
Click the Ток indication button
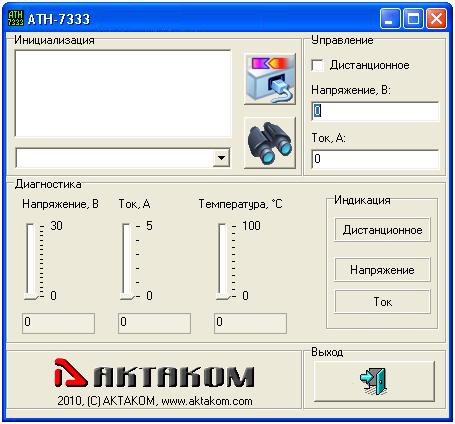[382, 302]
